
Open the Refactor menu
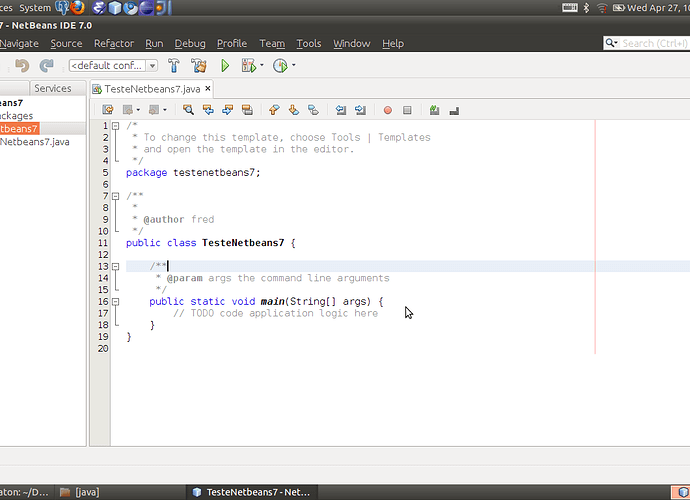coord(114,44)
